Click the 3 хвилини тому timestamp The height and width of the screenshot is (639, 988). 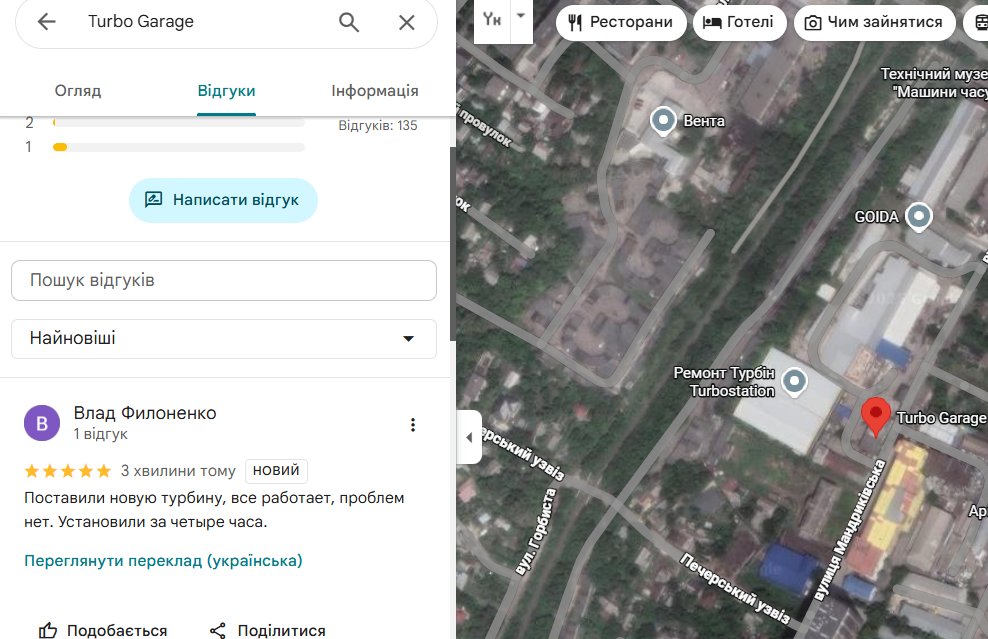178,471
